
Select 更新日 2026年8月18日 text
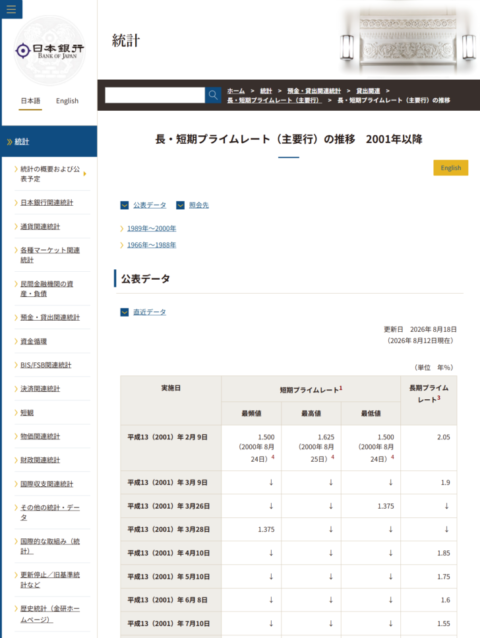tap(420, 329)
